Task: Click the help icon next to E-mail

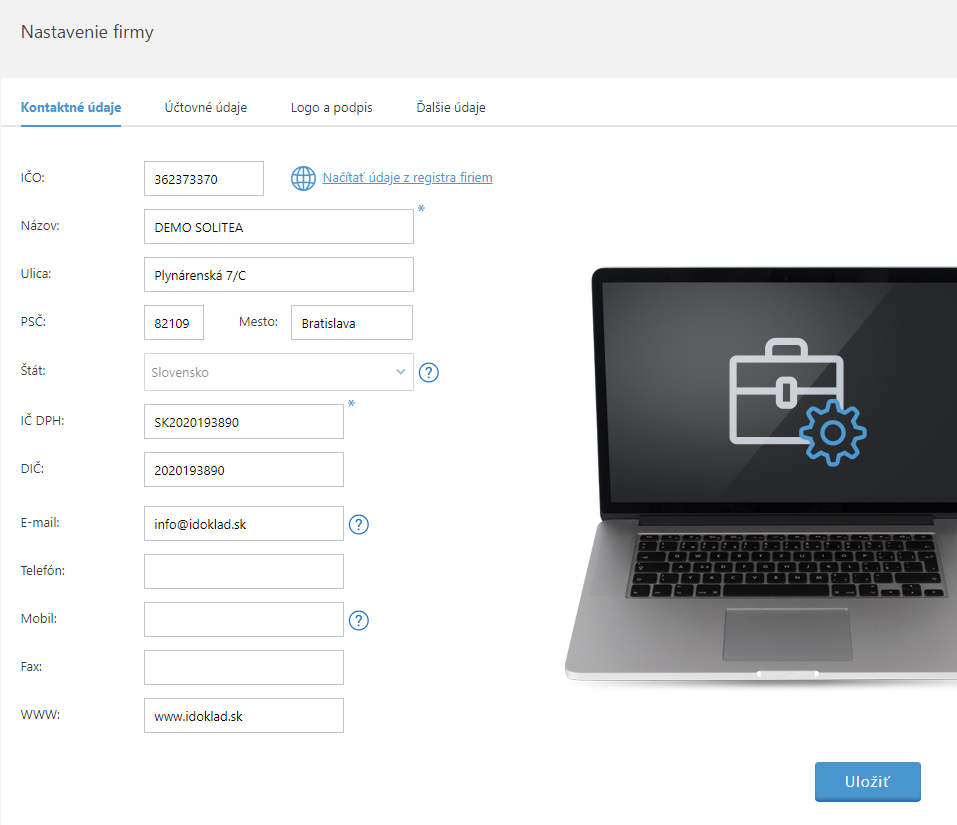Action: tap(359, 524)
